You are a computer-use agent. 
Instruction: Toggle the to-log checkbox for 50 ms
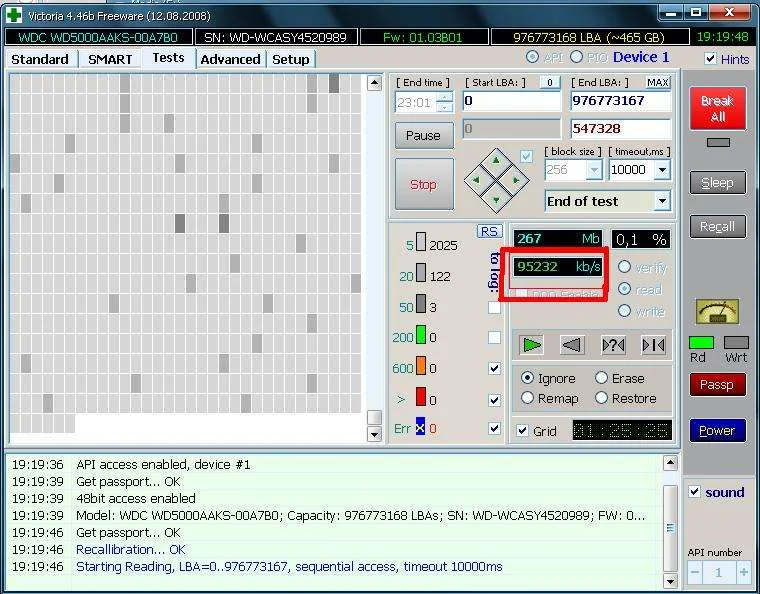[x=494, y=307]
